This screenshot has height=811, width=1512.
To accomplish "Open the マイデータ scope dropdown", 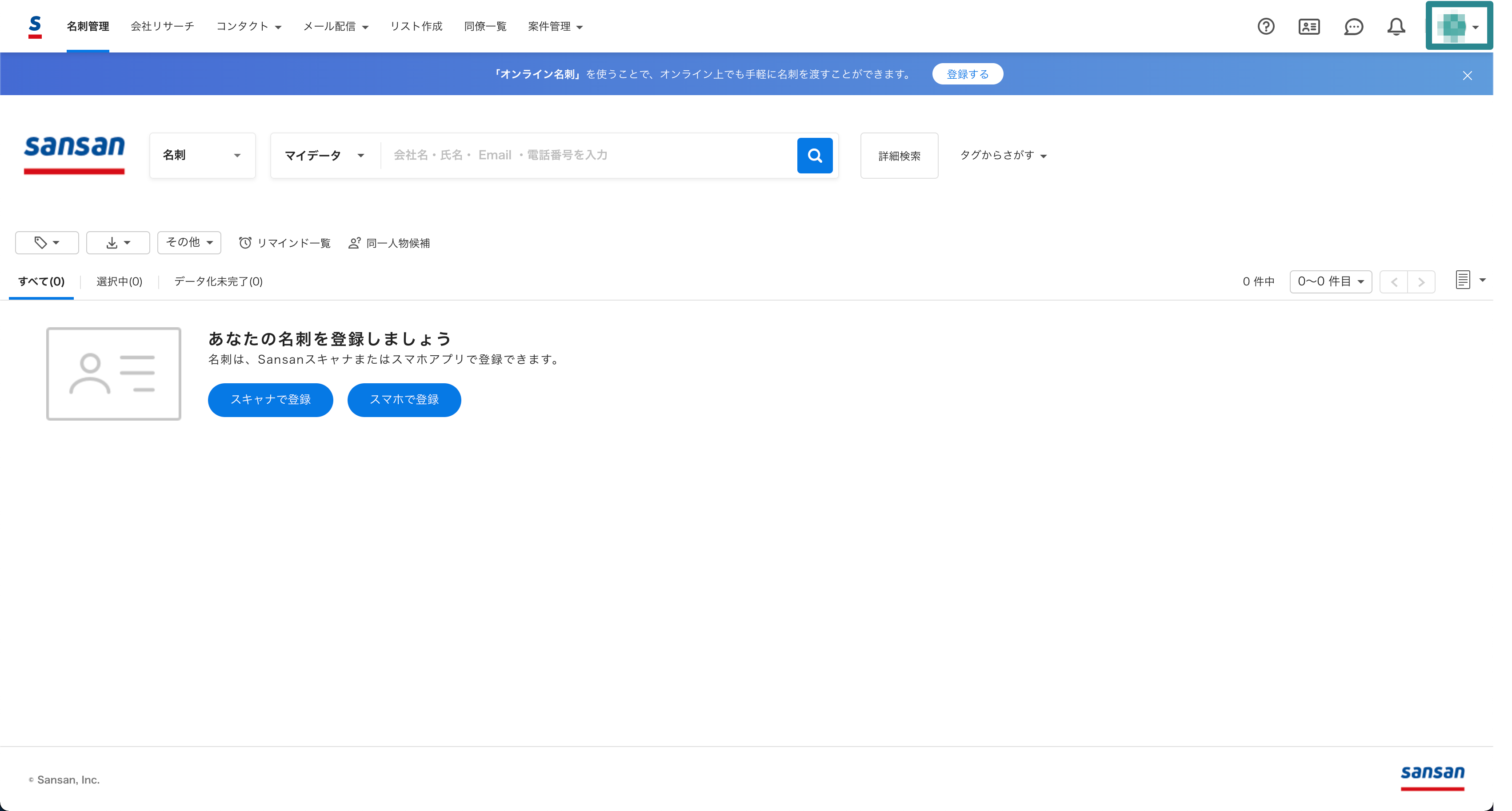I will point(324,155).
